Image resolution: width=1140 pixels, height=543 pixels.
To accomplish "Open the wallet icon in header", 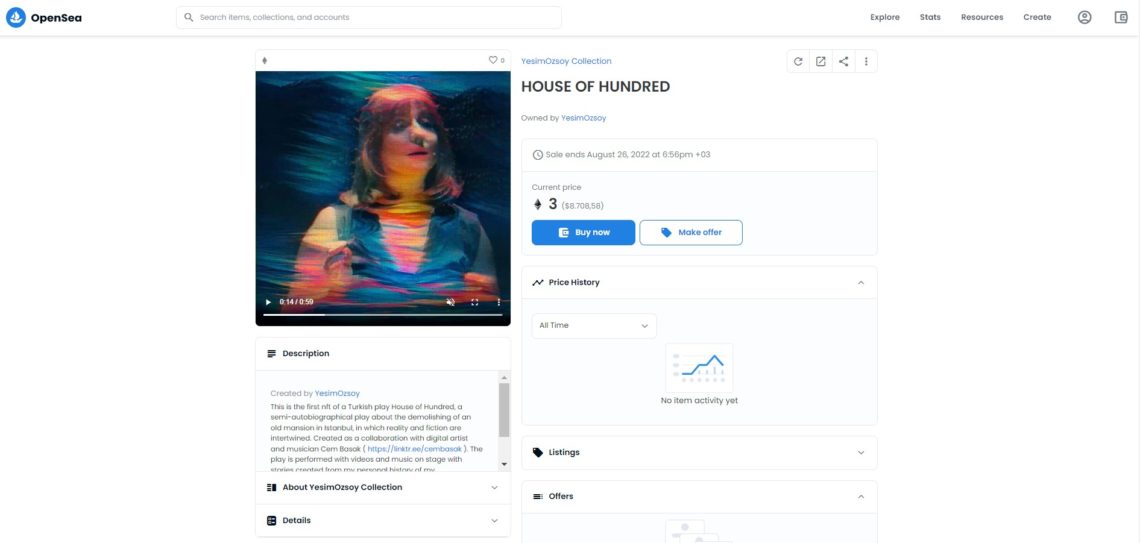I will click(1120, 17).
